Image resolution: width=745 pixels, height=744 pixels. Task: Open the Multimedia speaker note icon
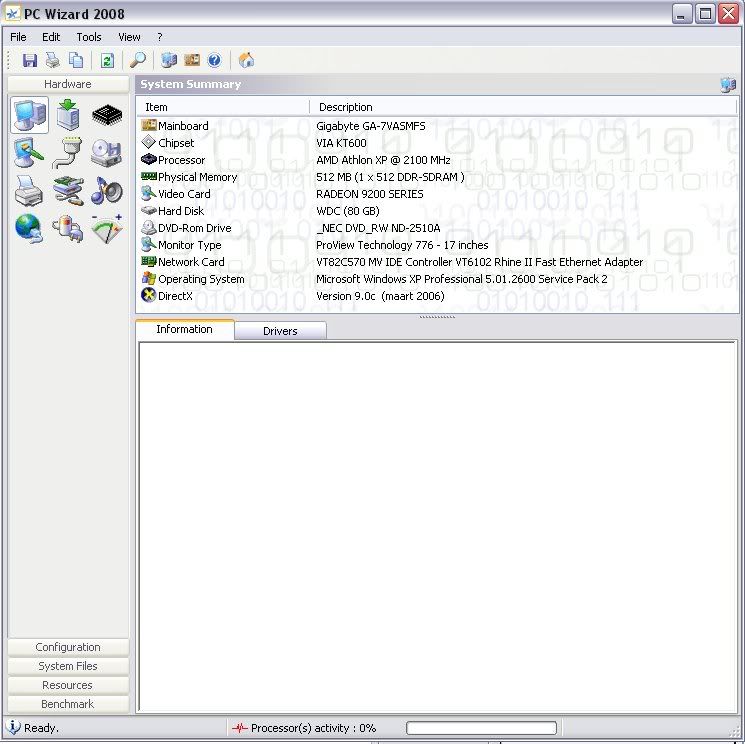[106, 191]
